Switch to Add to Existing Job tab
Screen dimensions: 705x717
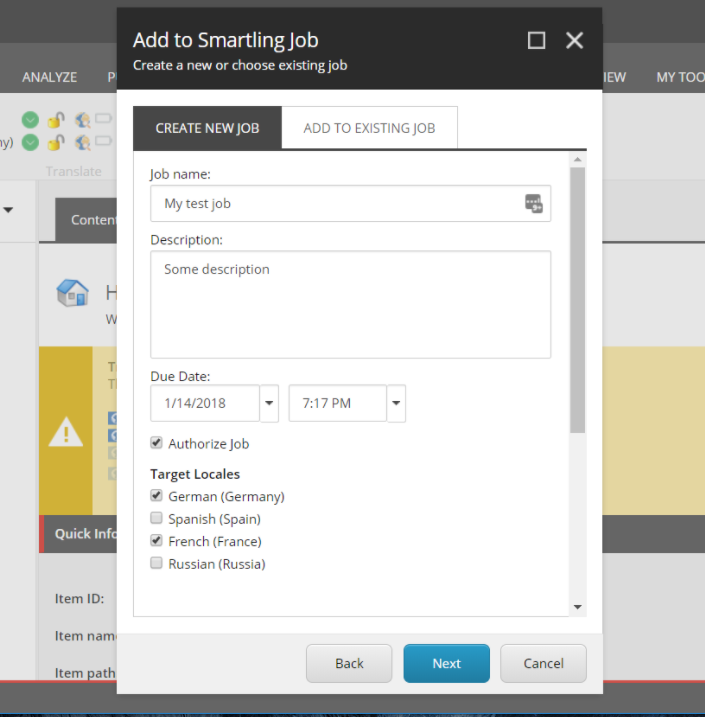[x=369, y=128]
